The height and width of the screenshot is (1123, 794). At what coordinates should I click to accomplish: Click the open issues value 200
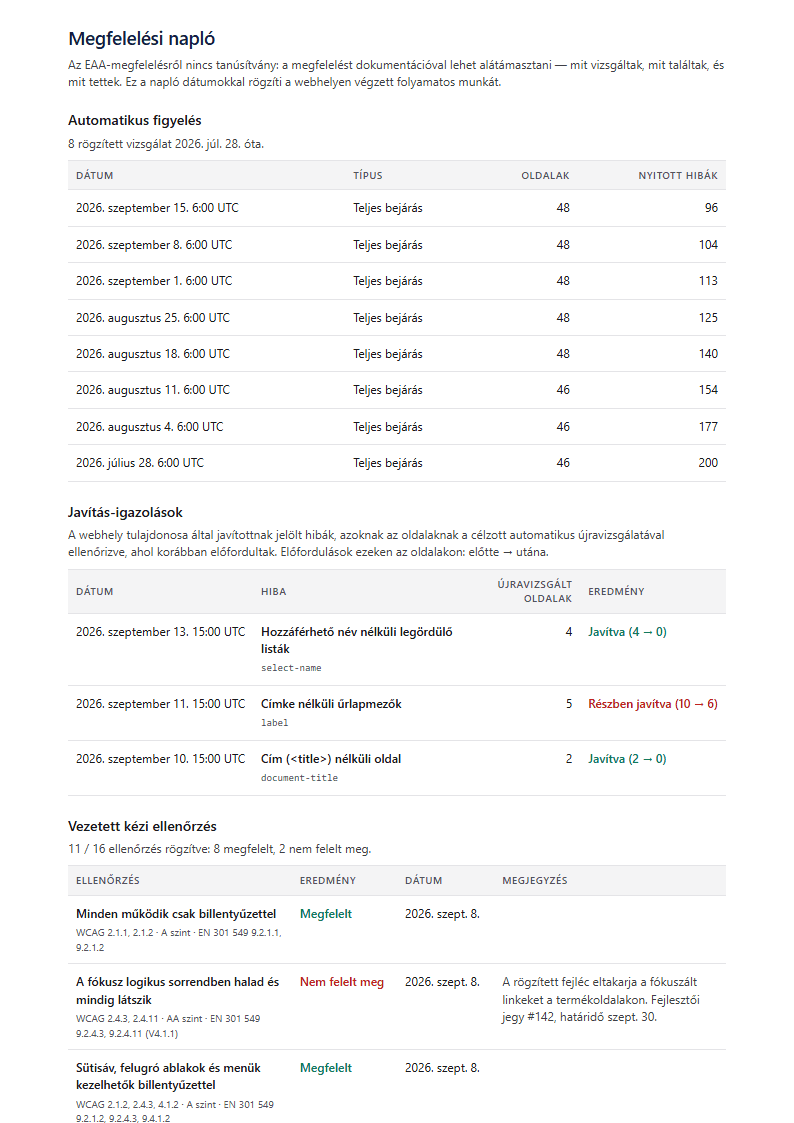pos(708,463)
